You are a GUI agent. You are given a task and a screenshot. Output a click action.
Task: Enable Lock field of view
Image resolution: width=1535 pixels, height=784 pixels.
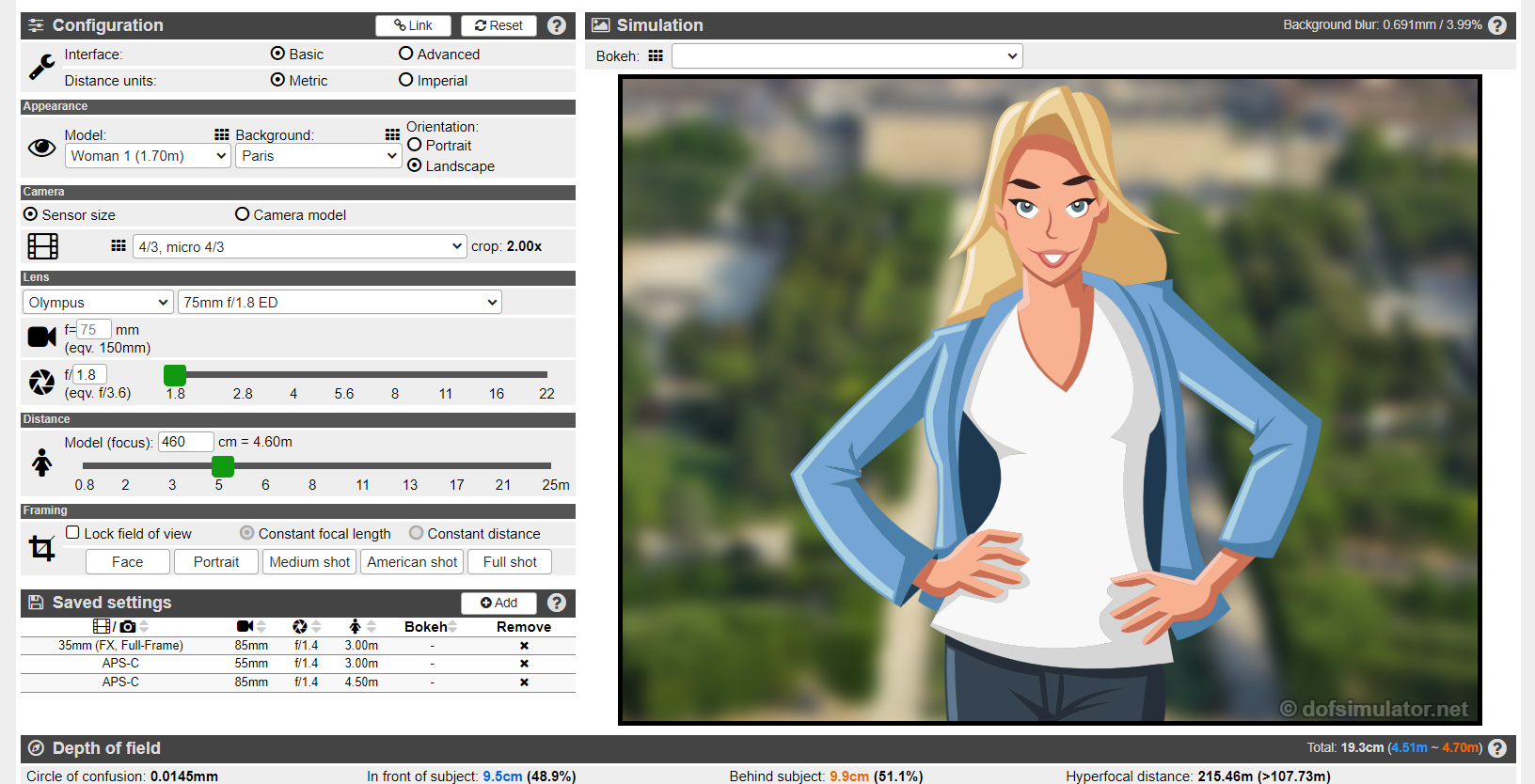(72, 532)
